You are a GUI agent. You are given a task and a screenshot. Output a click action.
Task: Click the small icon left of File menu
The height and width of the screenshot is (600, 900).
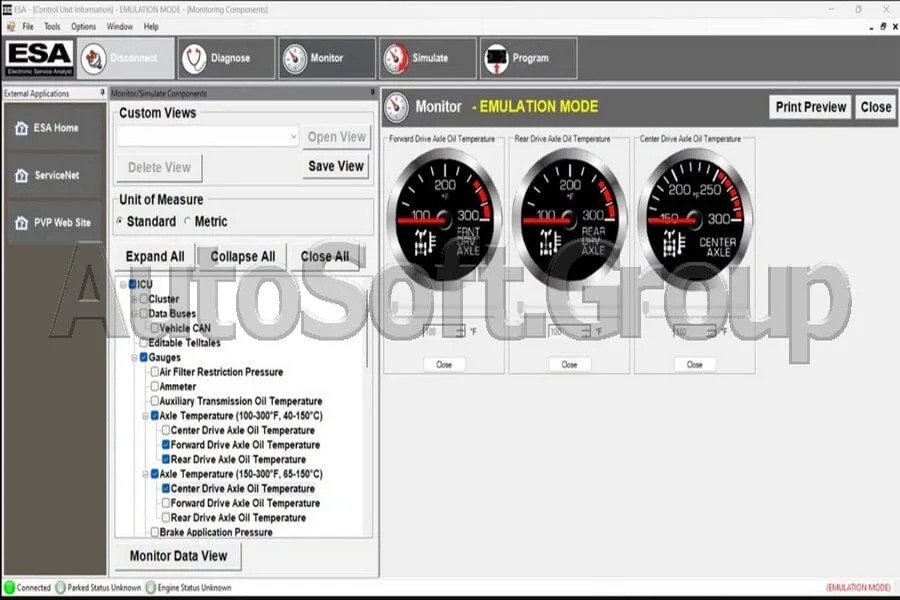tap(10, 26)
